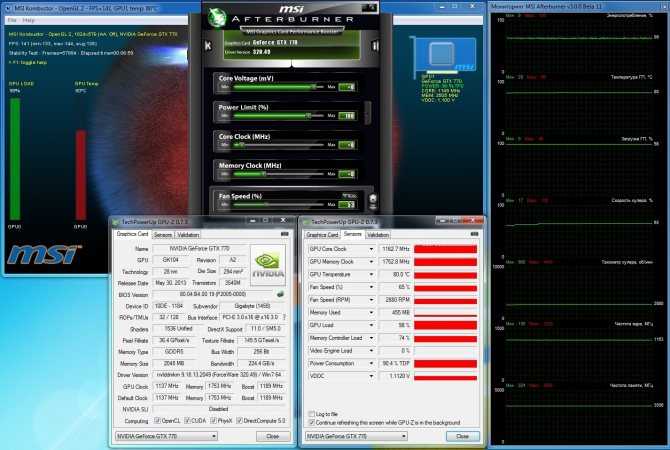The width and height of the screenshot is (670, 450).
Task: Click Close button in Sensors GPU-Z
Action: pos(463,436)
